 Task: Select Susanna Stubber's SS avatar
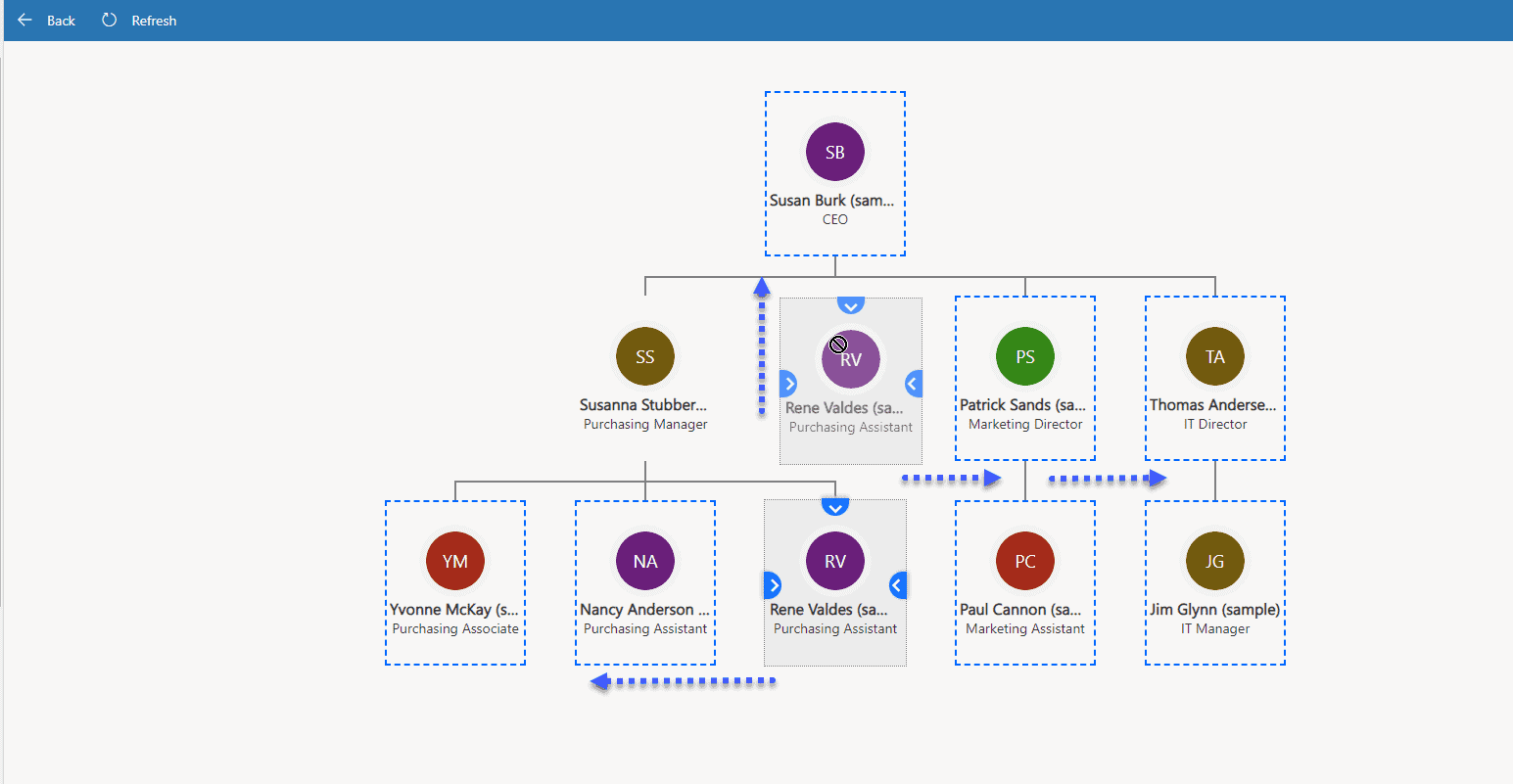[x=645, y=357]
